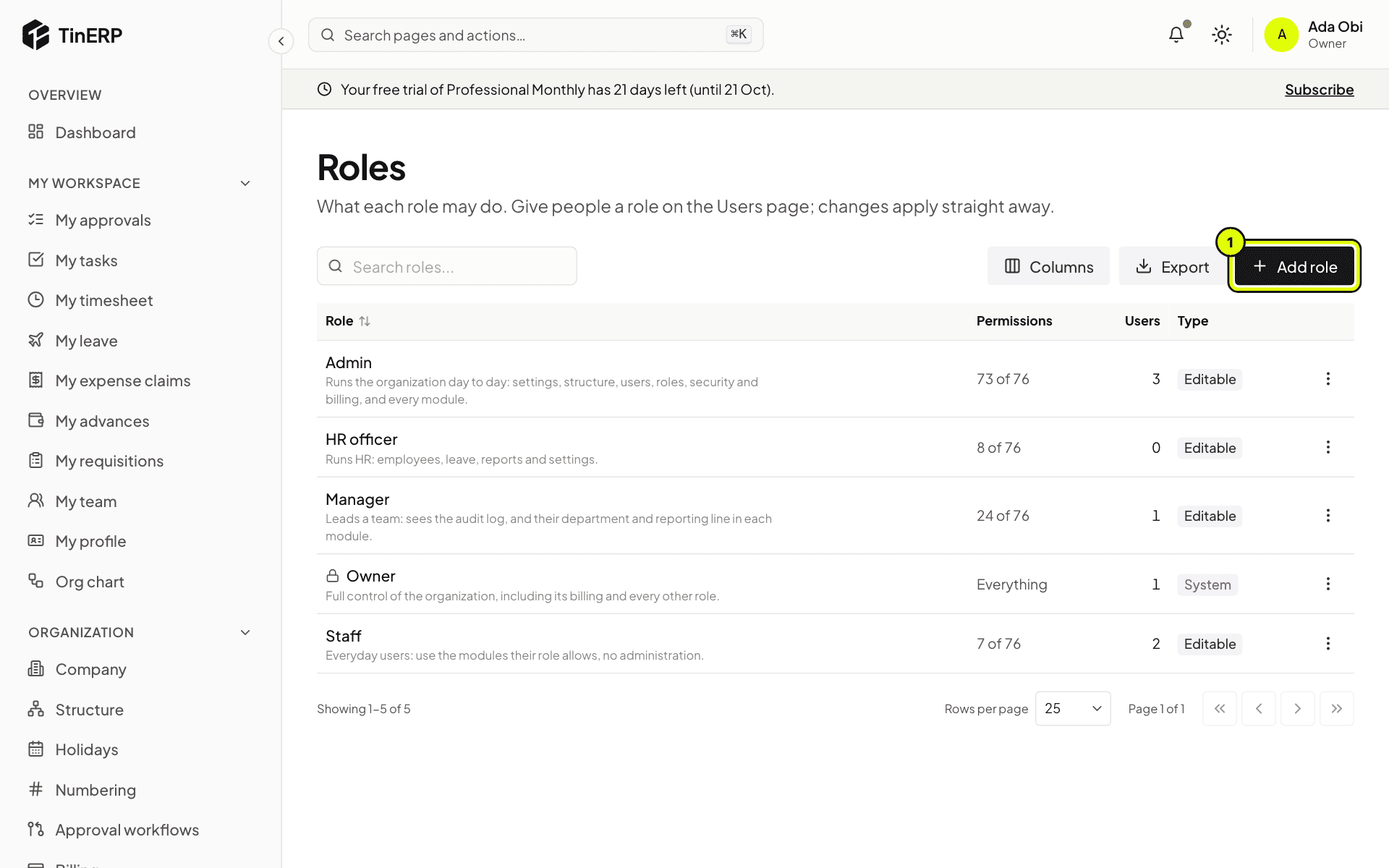1389x868 pixels.
Task: Focus the Search roles field
Action: 447,266
